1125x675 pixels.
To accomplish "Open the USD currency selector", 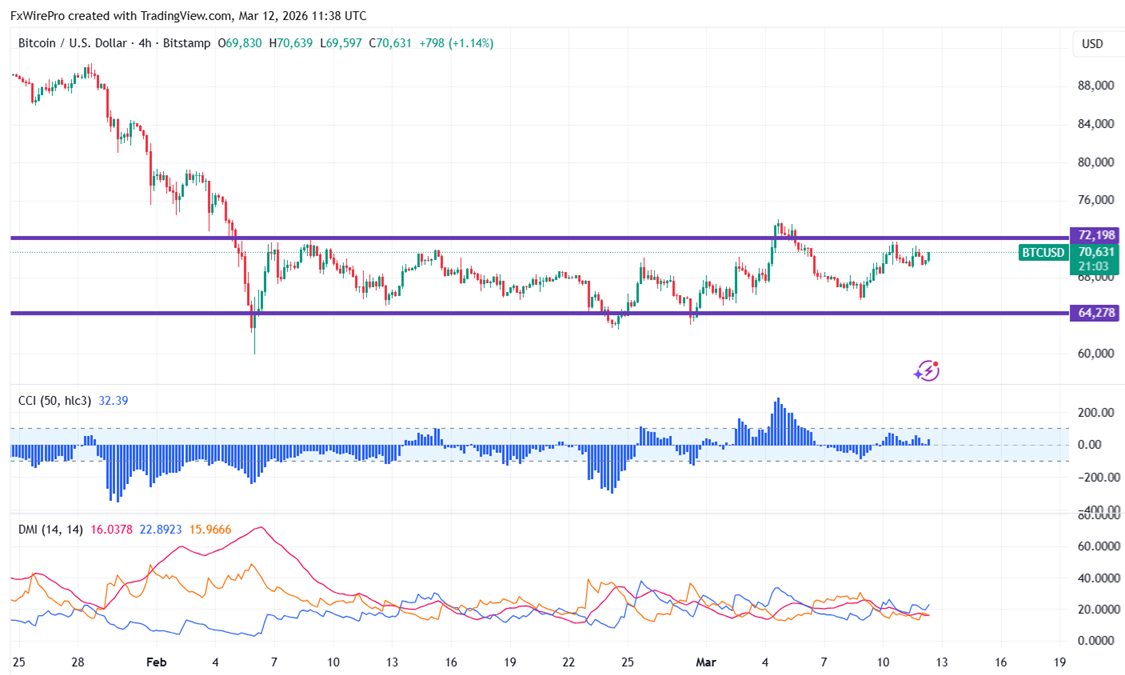I will point(1092,44).
